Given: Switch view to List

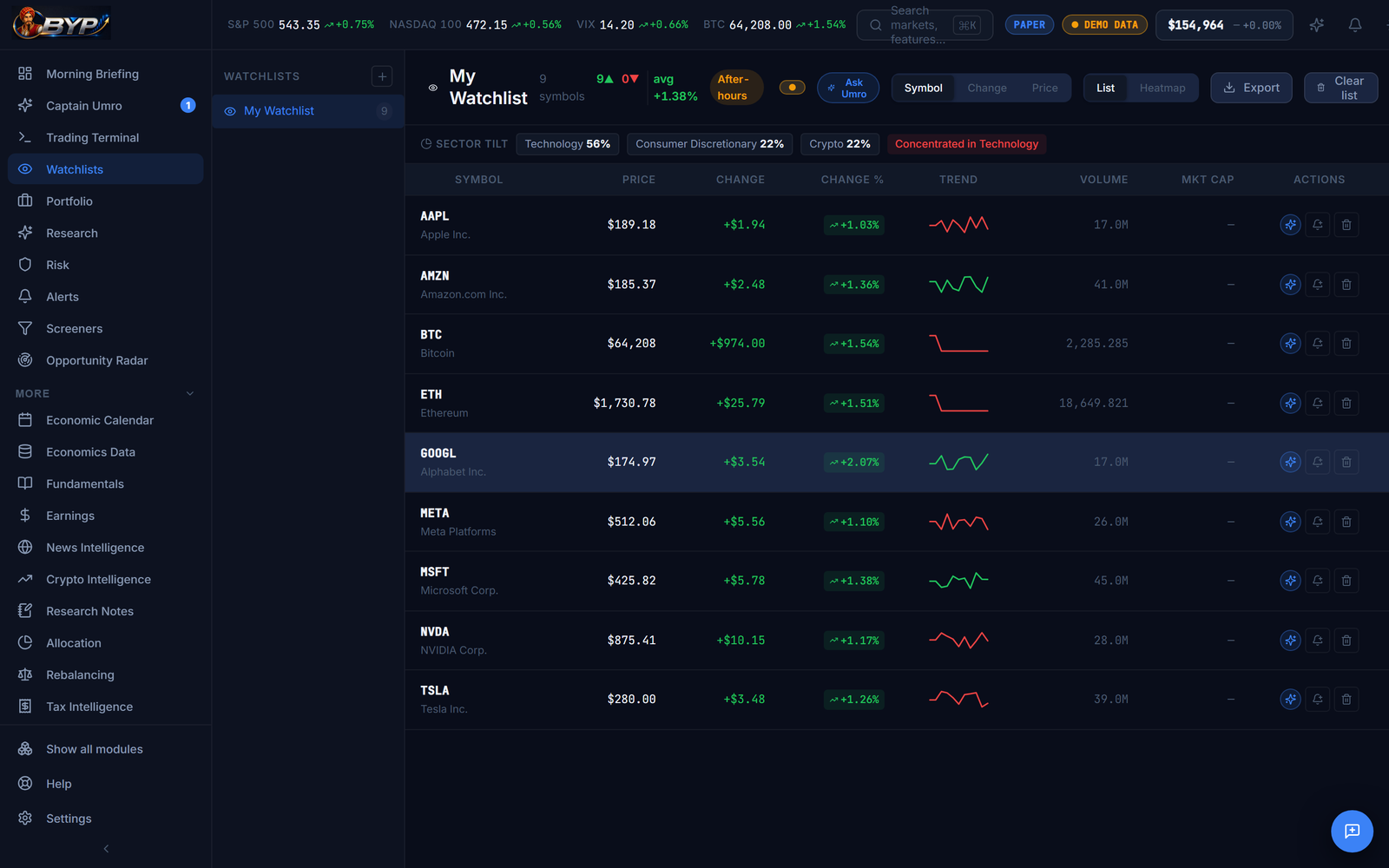Looking at the screenshot, I should pyautogui.click(x=1105, y=88).
